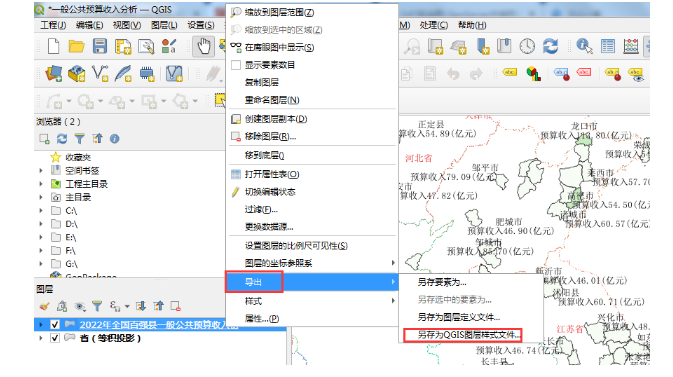The height and width of the screenshot is (377, 673).
Task: Save project with the floppy disk icon
Action: tap(100, 46)
